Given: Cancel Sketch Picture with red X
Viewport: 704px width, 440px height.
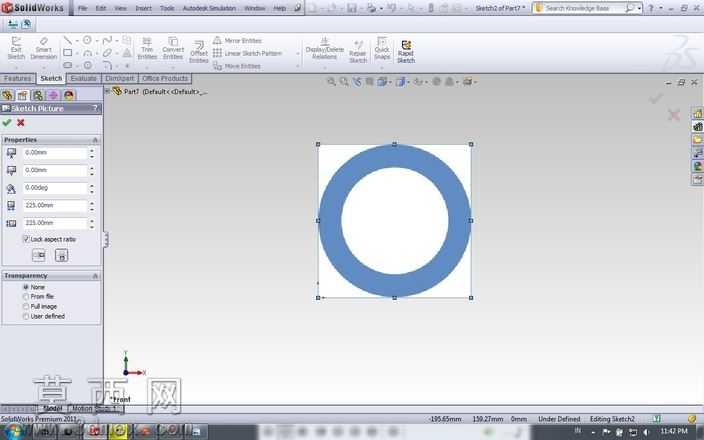Looking at the screenshot, I should pyautogui.click(x=21, y=123).
